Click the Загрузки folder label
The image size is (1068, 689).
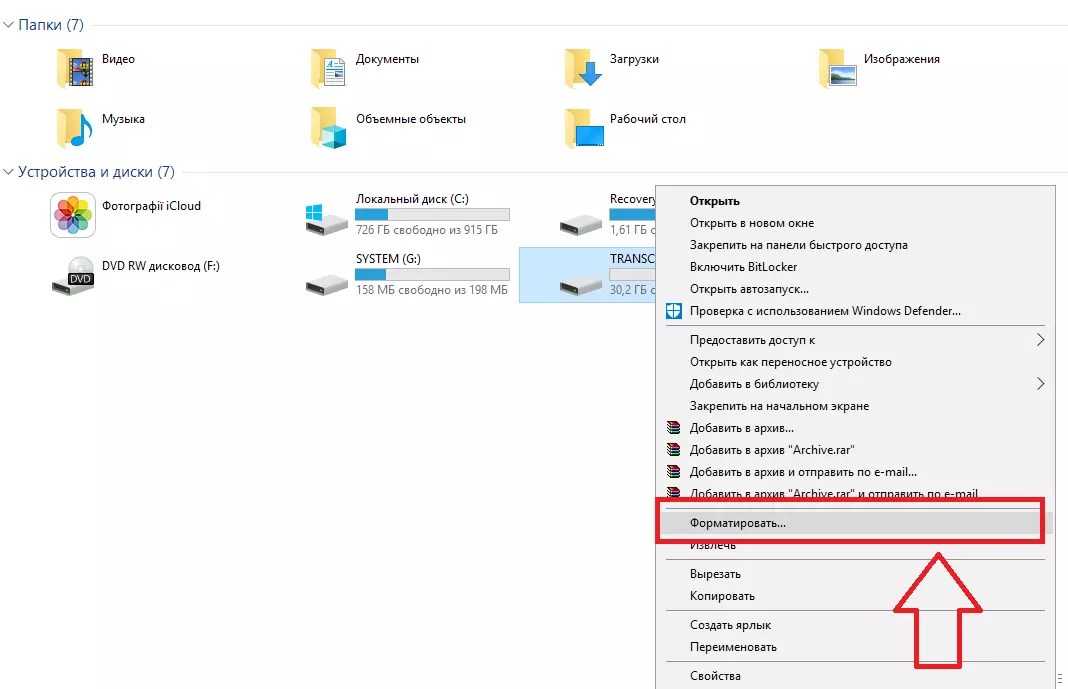click(634, 59)
